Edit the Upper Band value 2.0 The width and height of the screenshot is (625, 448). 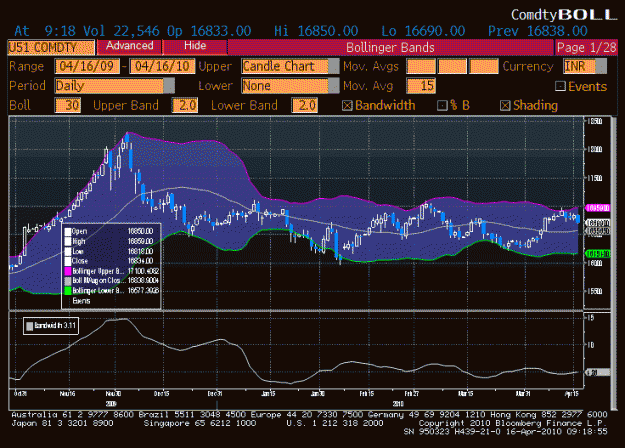[185, 105]
